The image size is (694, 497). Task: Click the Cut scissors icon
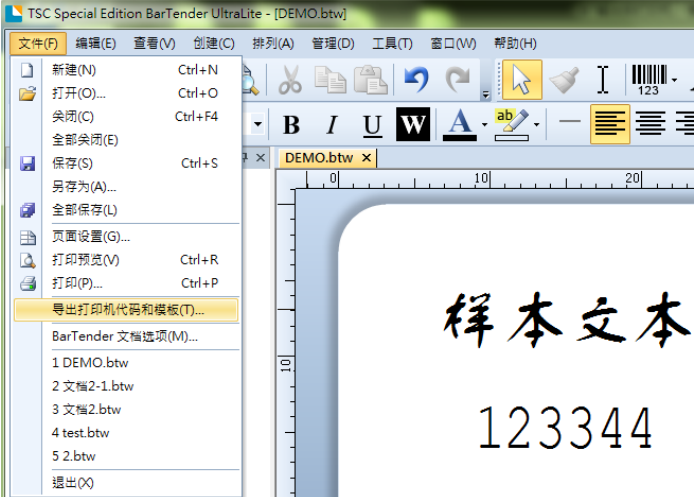(x=290, y=80)
